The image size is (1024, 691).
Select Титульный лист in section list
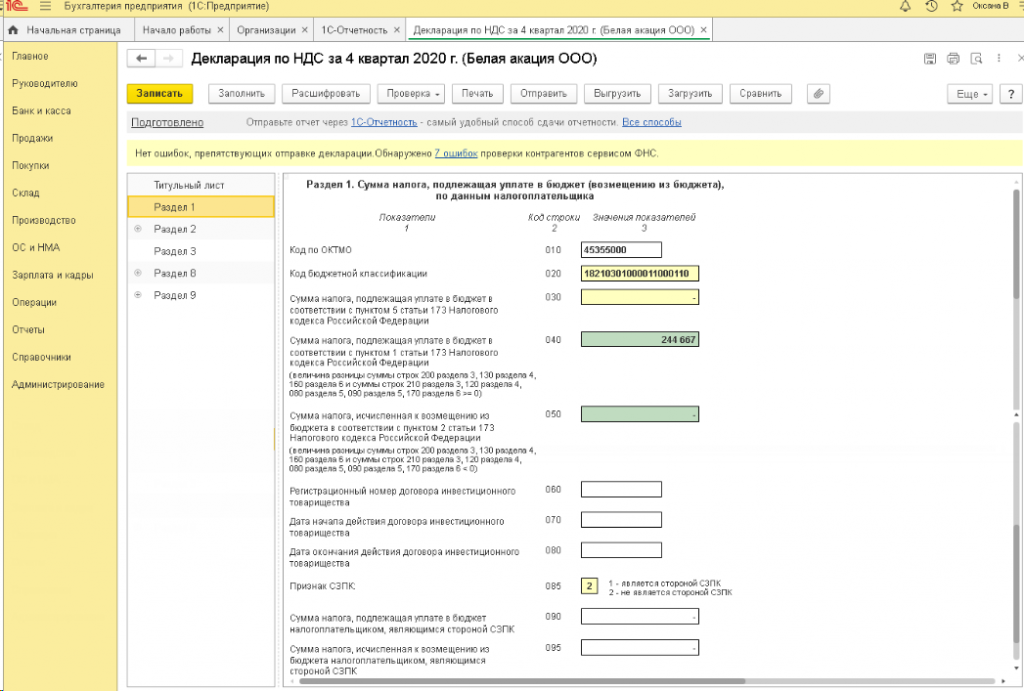click(x=201, y=185)
